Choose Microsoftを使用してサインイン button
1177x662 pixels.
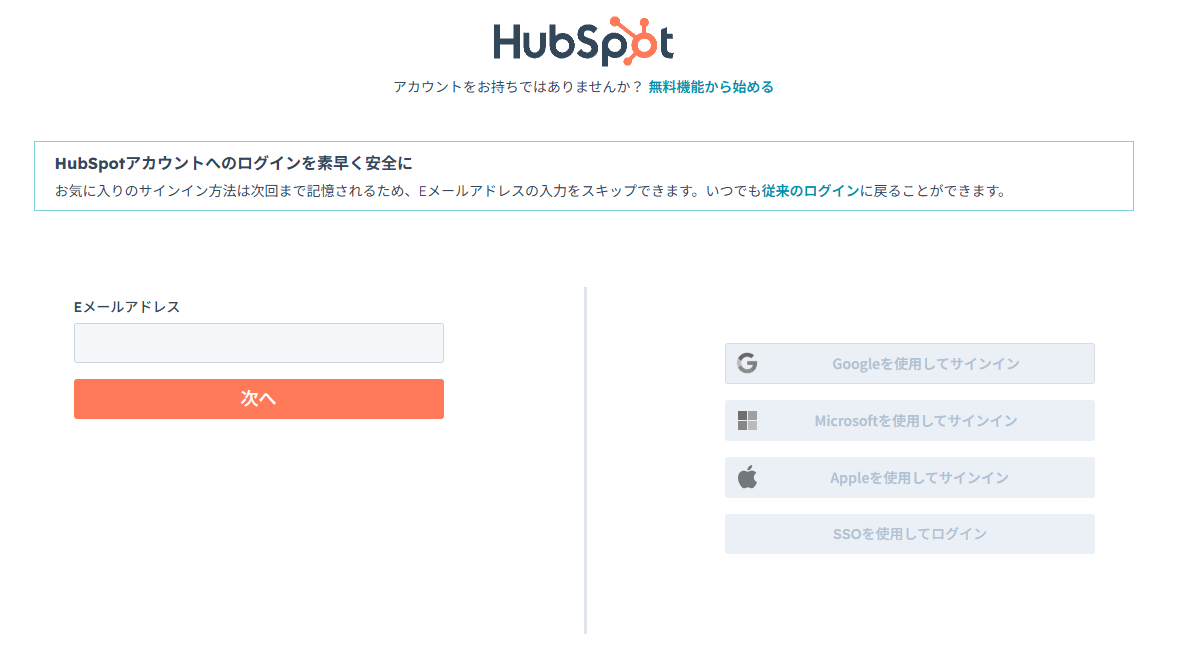tap(910, 420)
